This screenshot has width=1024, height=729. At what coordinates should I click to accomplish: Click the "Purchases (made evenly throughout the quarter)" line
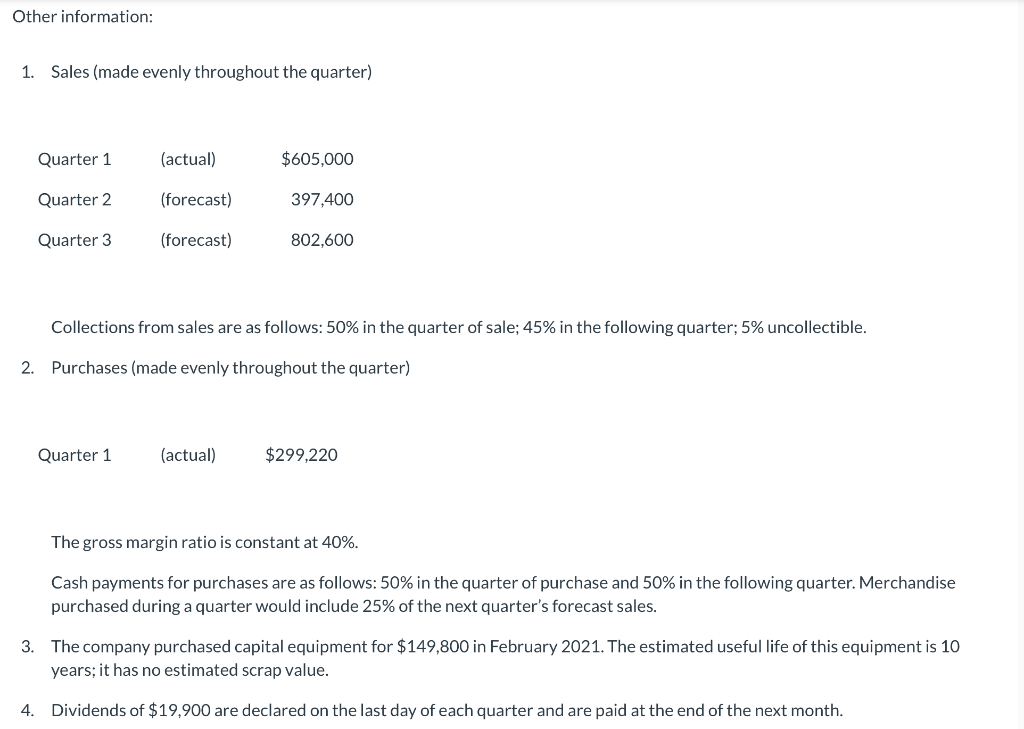230,367
